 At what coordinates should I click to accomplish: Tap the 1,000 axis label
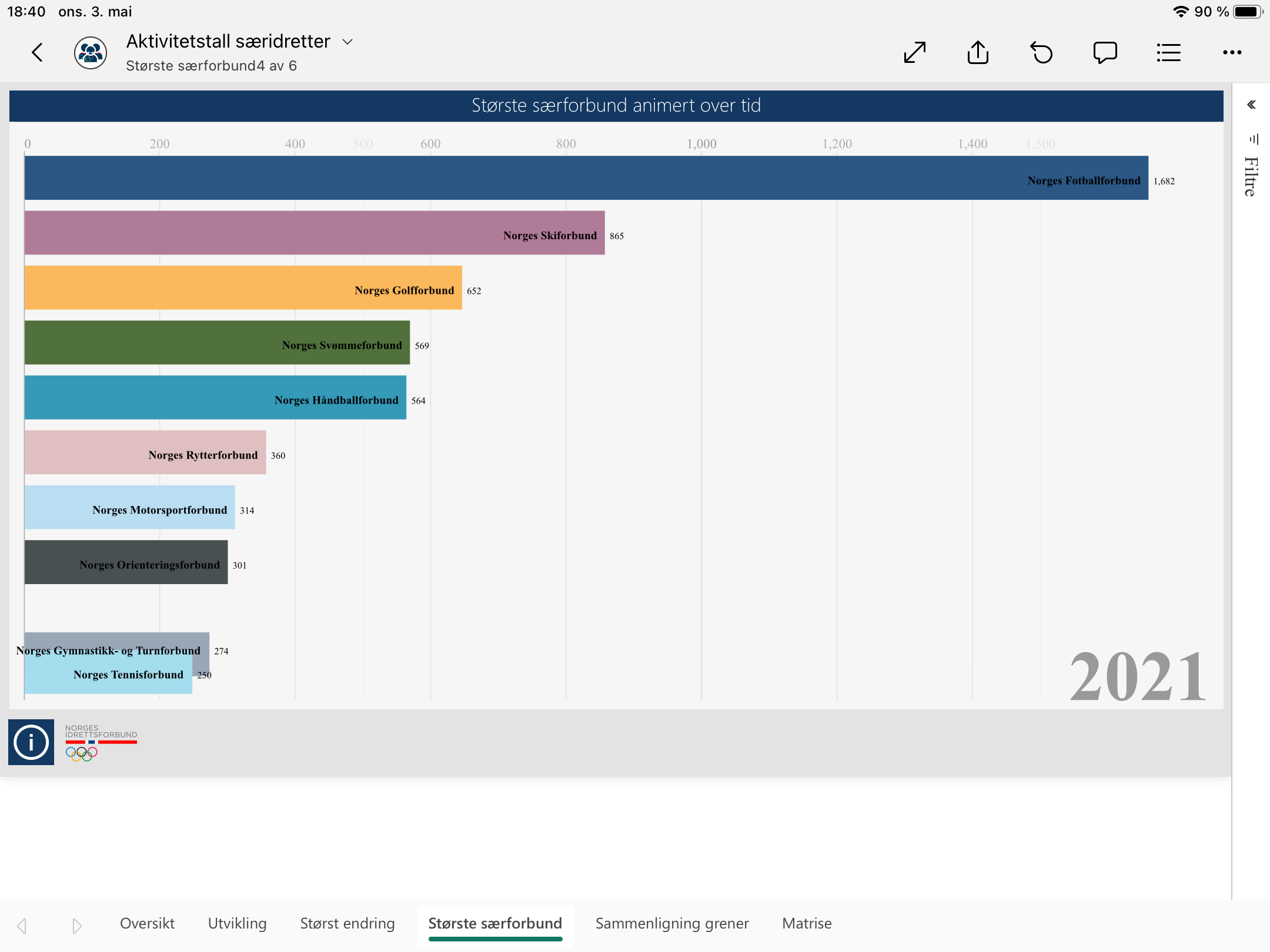coord(701,144)
